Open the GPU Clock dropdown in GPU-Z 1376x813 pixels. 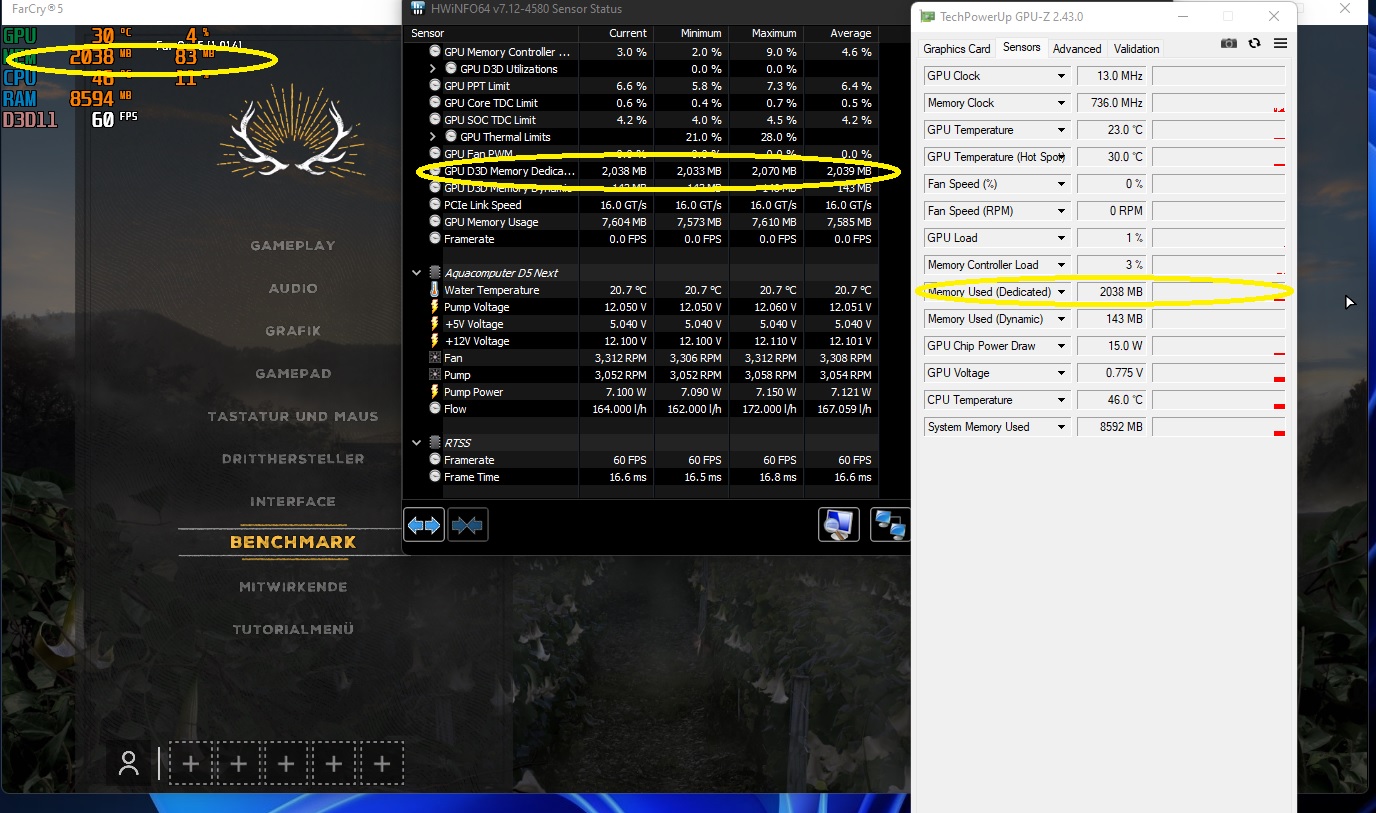click(x=1062, y=76)
